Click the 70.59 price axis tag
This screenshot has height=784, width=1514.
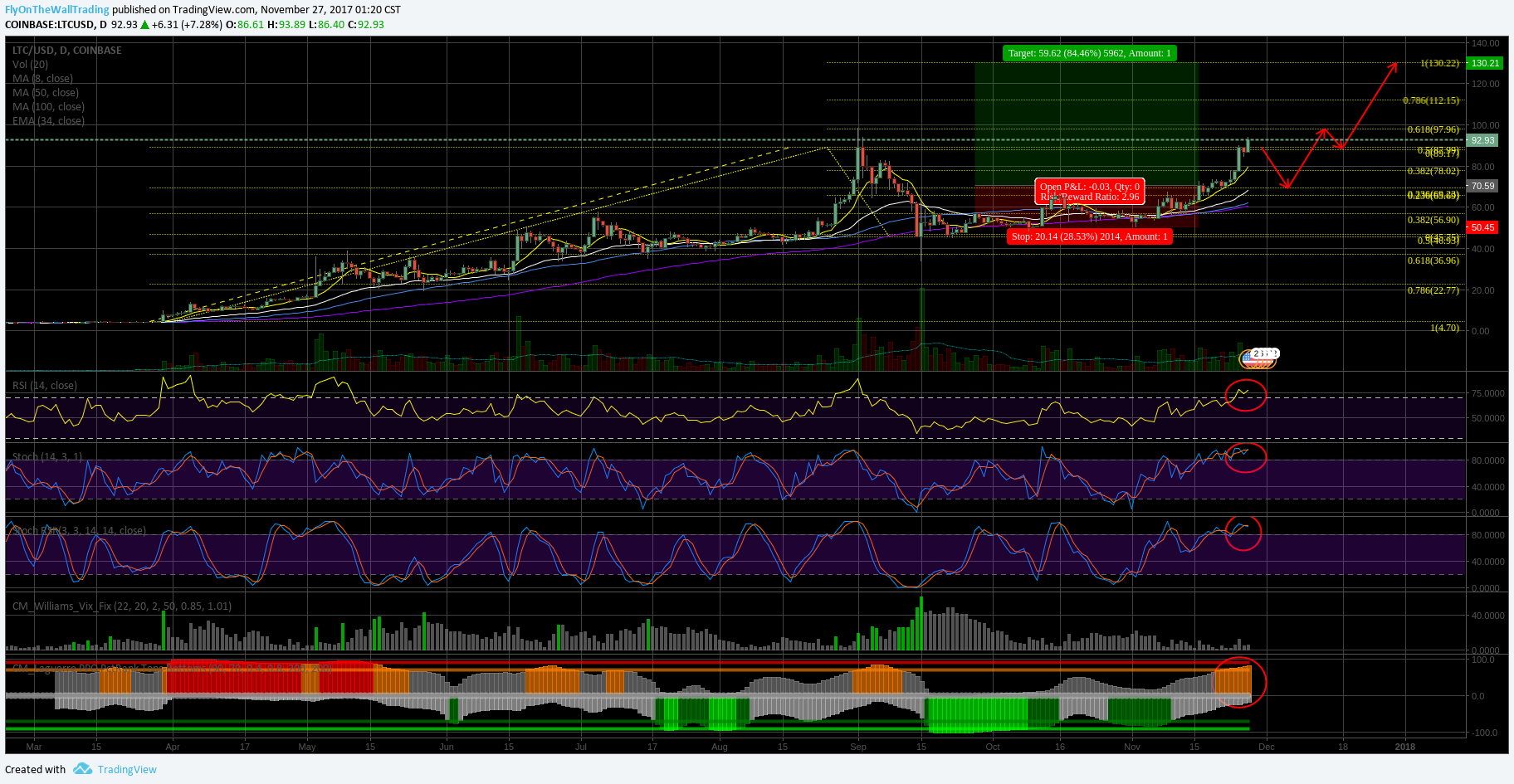coord(1482,187)
